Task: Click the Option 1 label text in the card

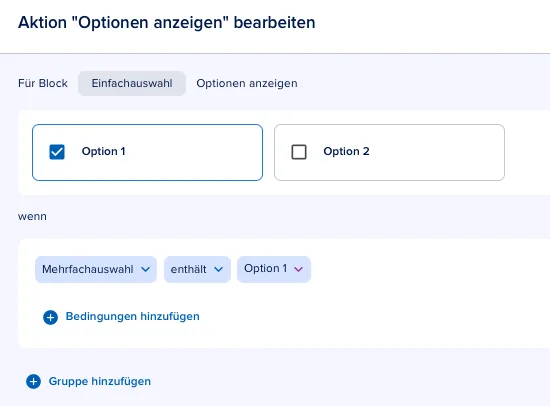Action: [103, 151]
